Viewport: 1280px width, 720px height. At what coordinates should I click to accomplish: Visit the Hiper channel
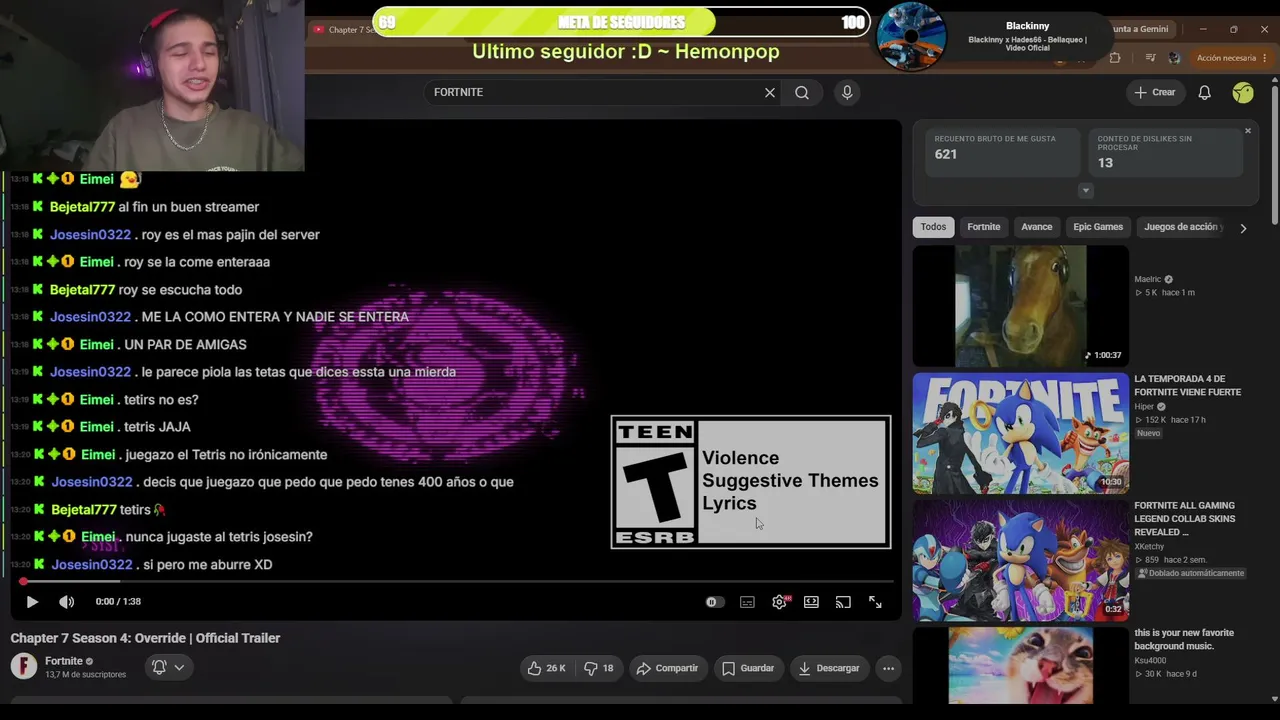(1144, 407)
